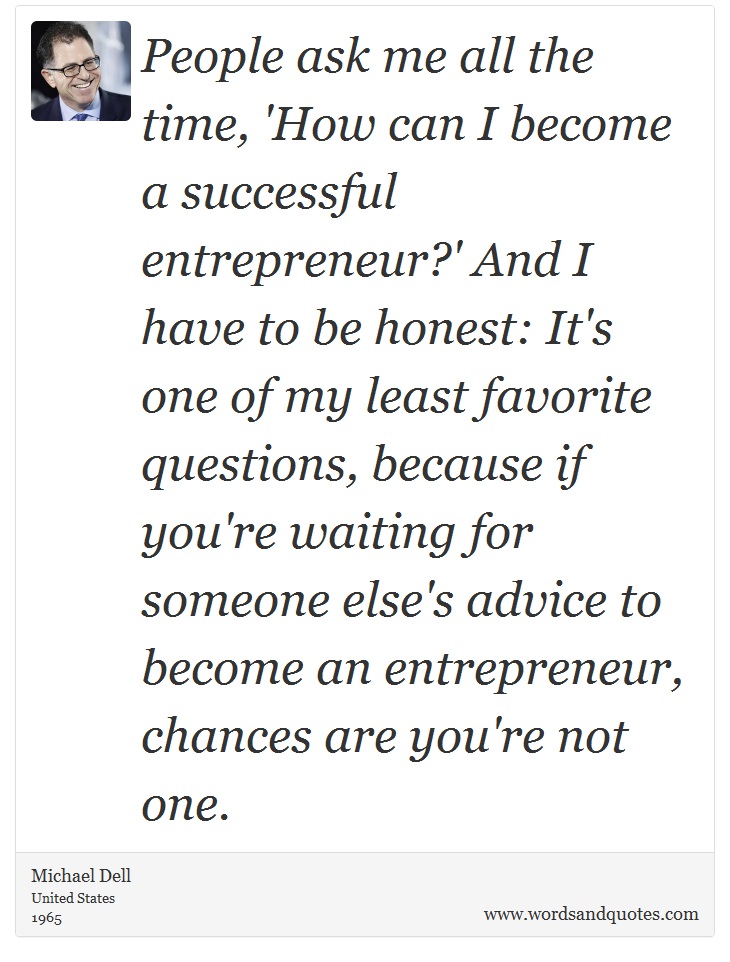
Task: Click the word 'People' starting the quote
Action: point(213,59)
